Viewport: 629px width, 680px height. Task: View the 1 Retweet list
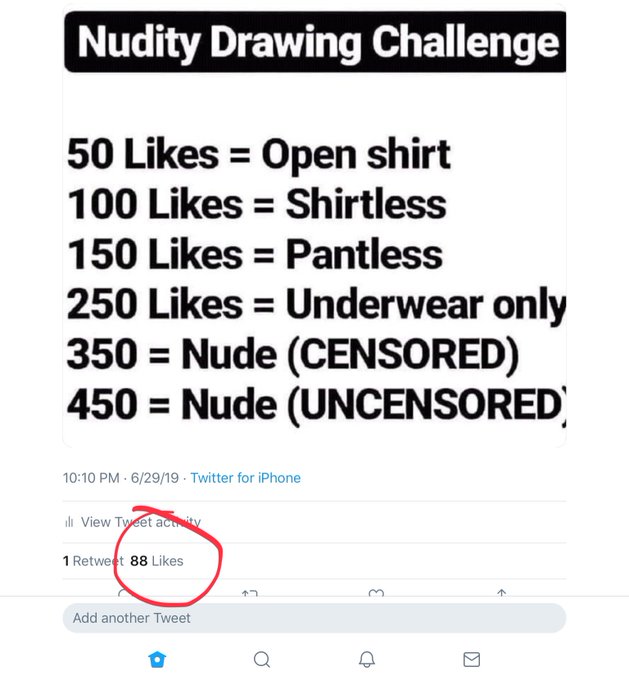93,561
